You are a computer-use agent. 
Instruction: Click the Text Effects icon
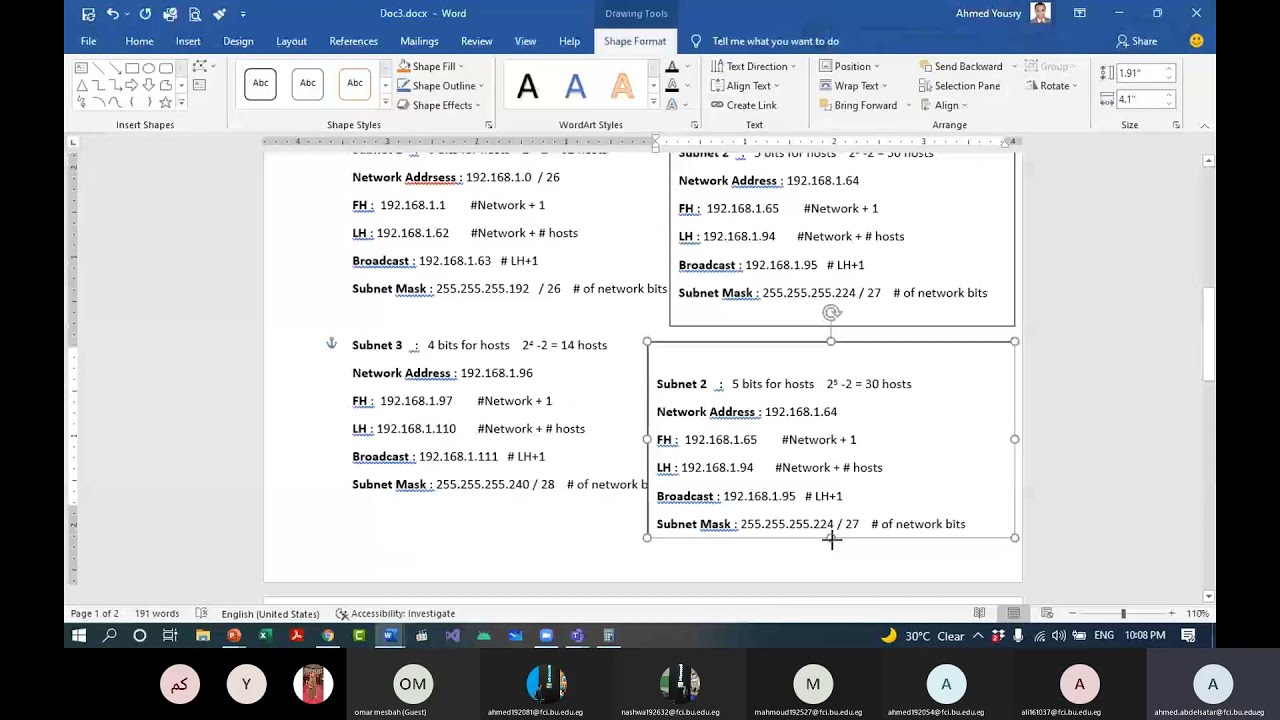[x=672, y=105]
